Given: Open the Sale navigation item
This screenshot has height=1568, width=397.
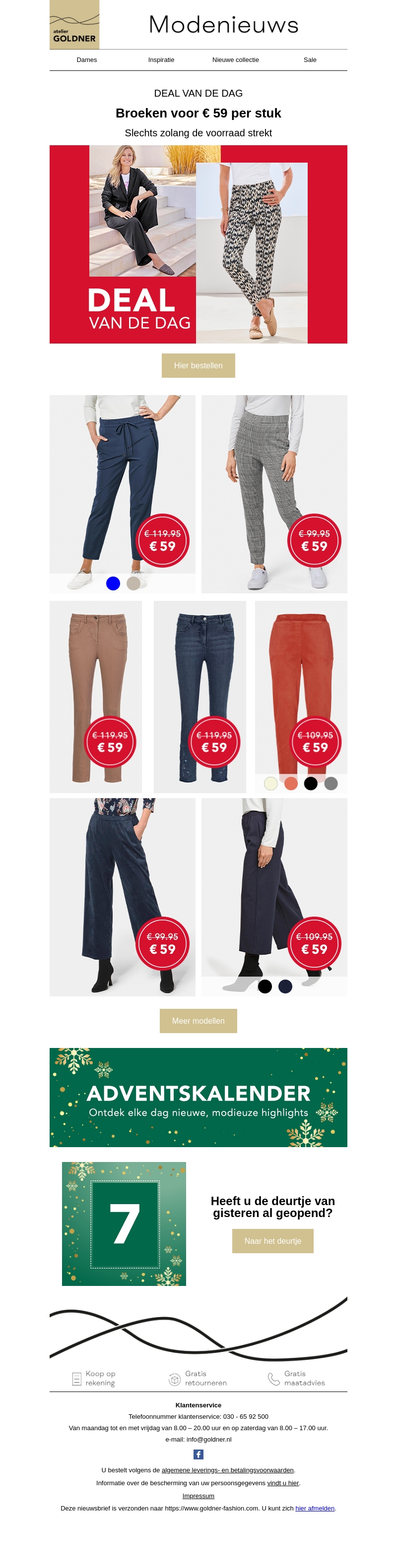Looking at the screenshot, I should pos(310,59).
